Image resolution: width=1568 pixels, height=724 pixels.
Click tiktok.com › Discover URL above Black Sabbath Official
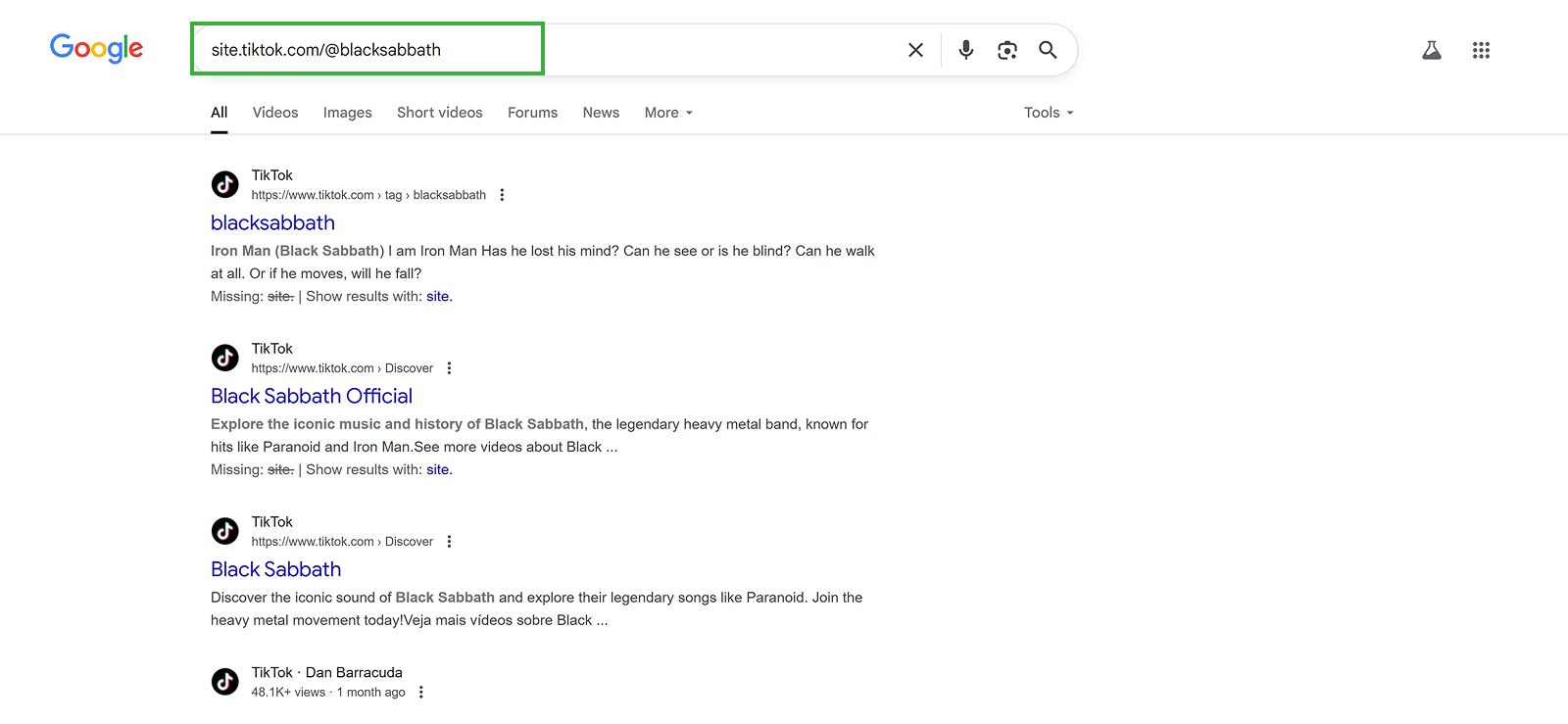click(342, 368)
